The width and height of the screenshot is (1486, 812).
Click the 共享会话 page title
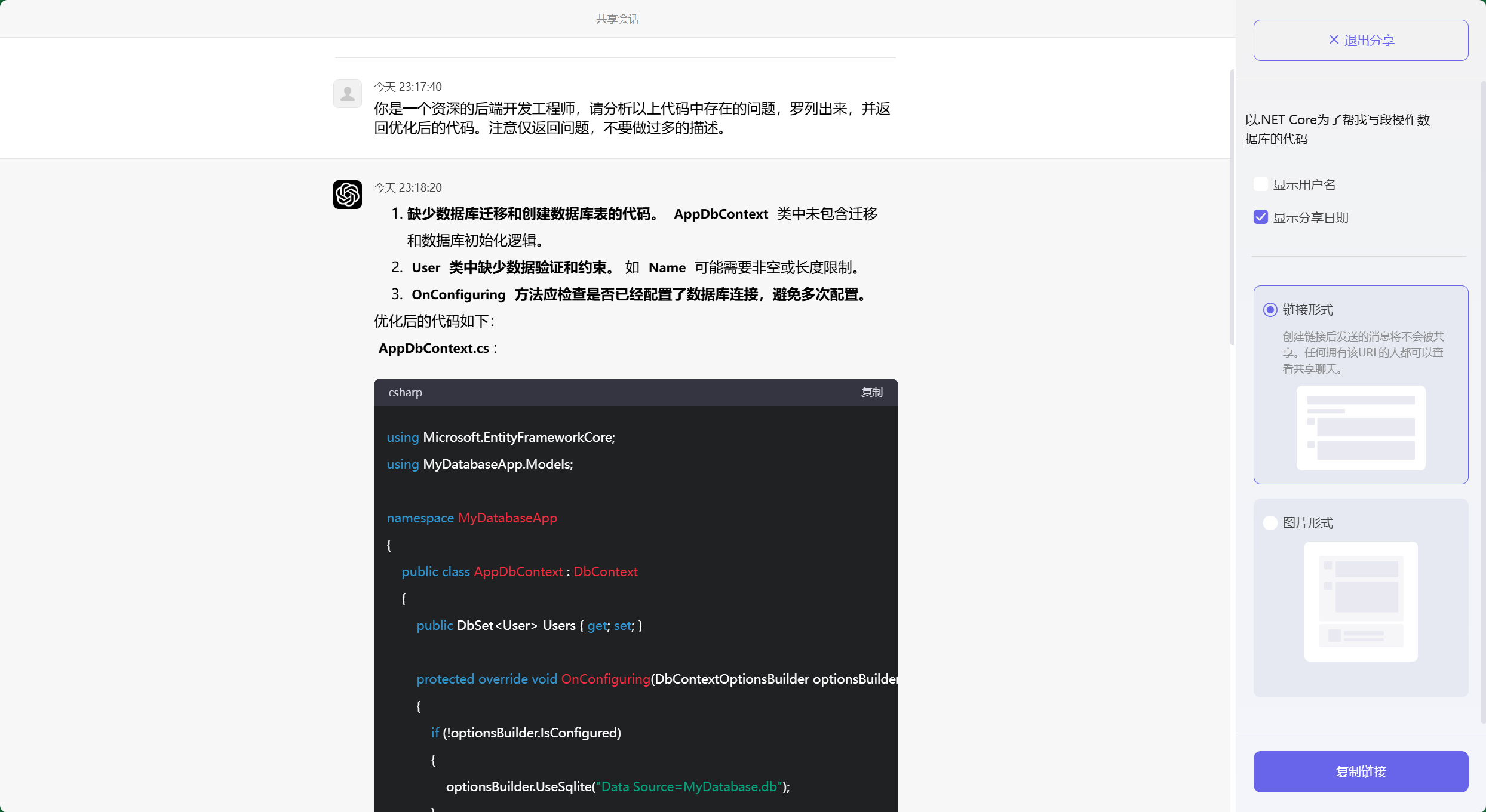click(x=616, y=19)
